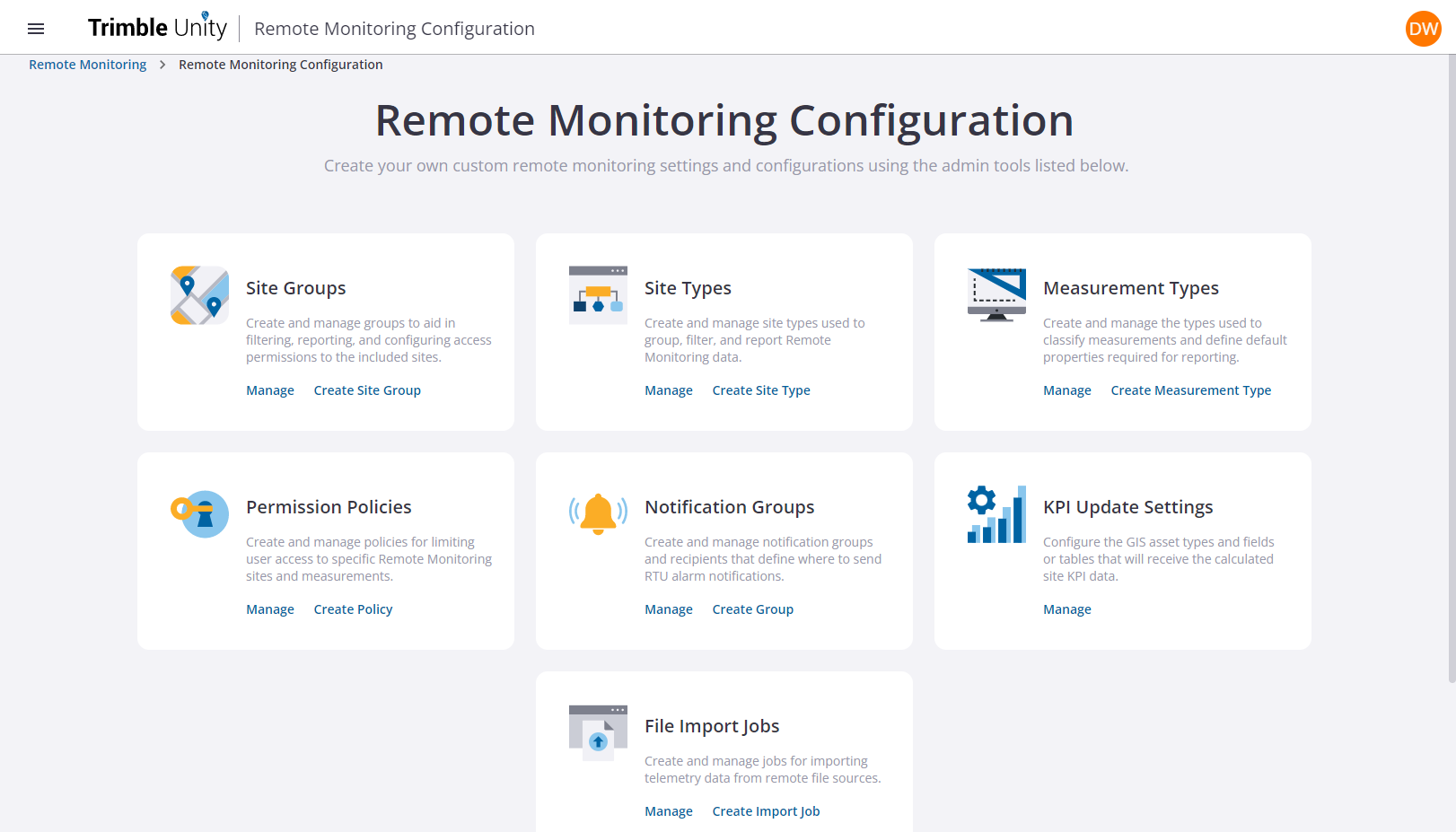
Task: Click the Measurement Types monitor icon
Action: click(x=996, y=294)
